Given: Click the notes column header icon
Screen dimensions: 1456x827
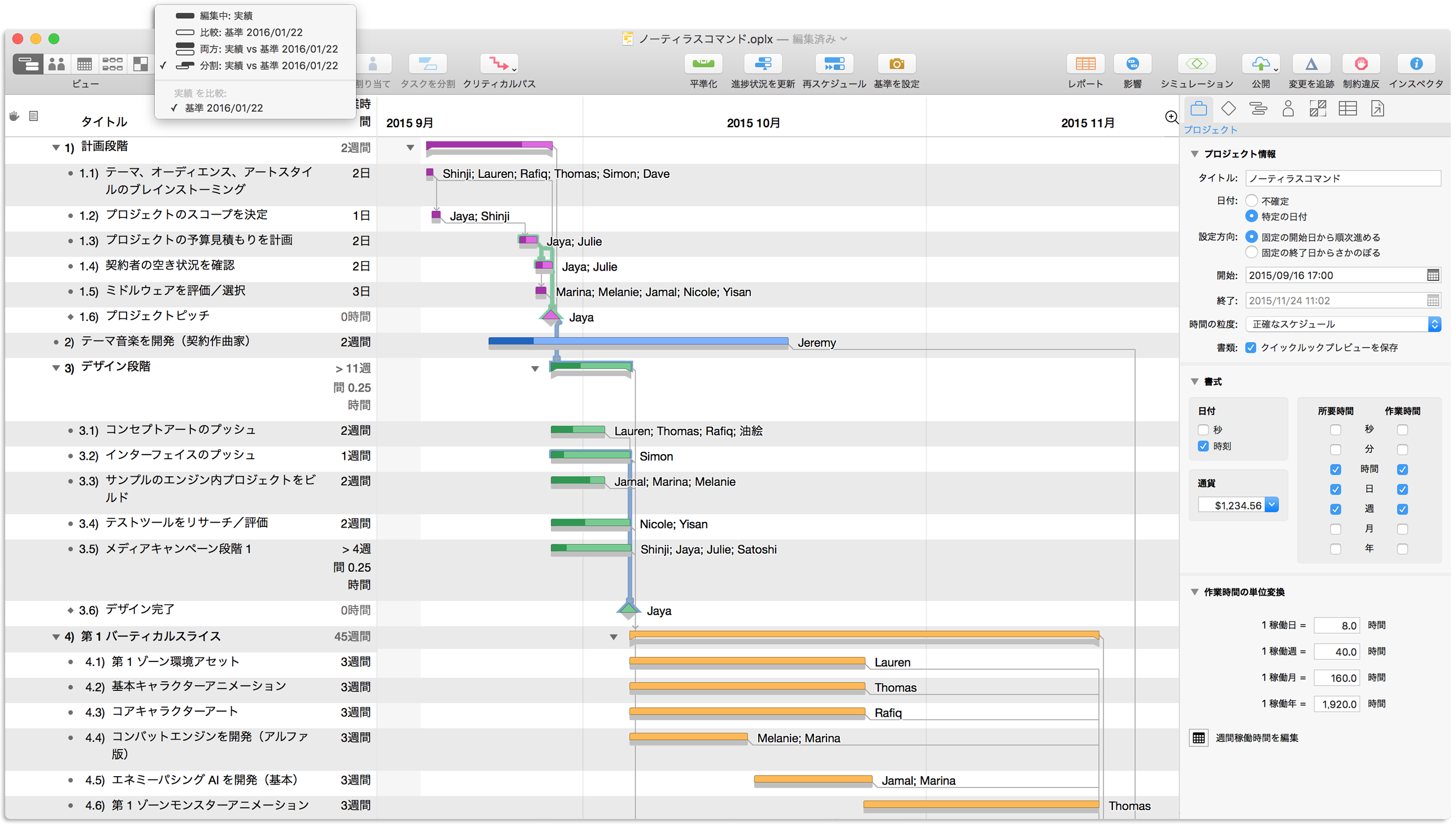Looking at the screenshot, I should 33,116.
